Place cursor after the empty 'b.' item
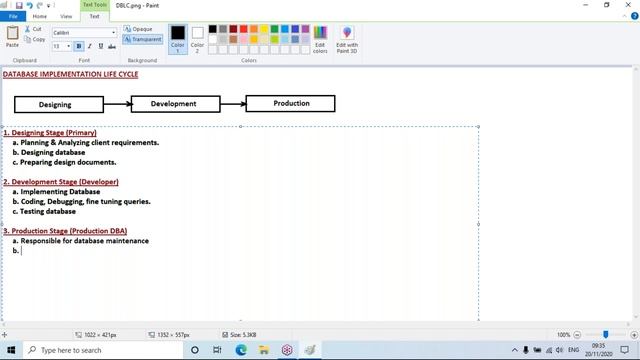The height and width of the screenshot is (360, 640). point(22,251)
